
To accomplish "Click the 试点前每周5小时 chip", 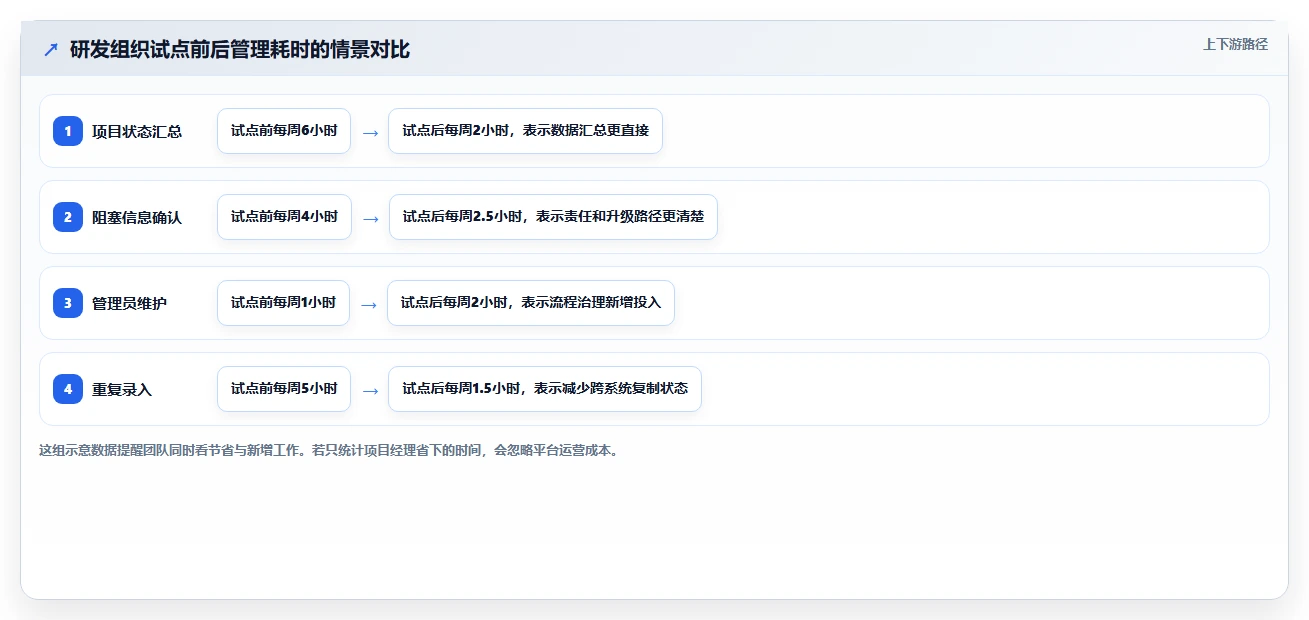I will pyautogui.click(x=284, y=389).
